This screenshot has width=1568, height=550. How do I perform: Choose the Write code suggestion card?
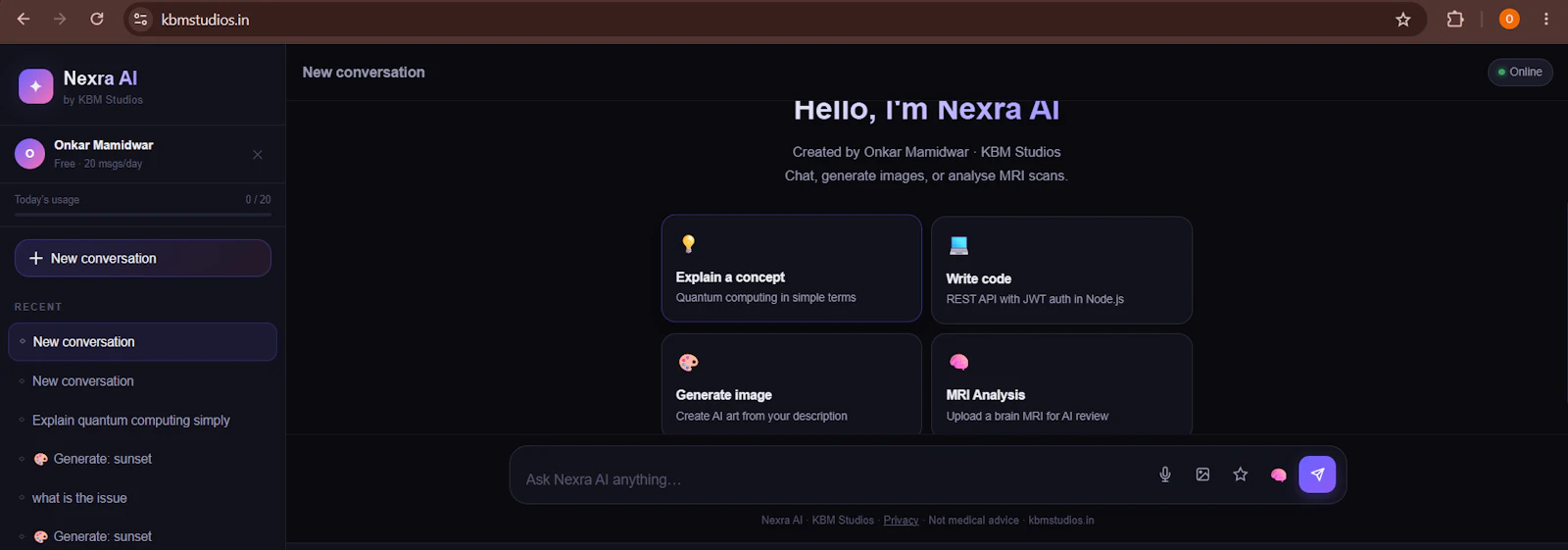(x=1061, y=271)
